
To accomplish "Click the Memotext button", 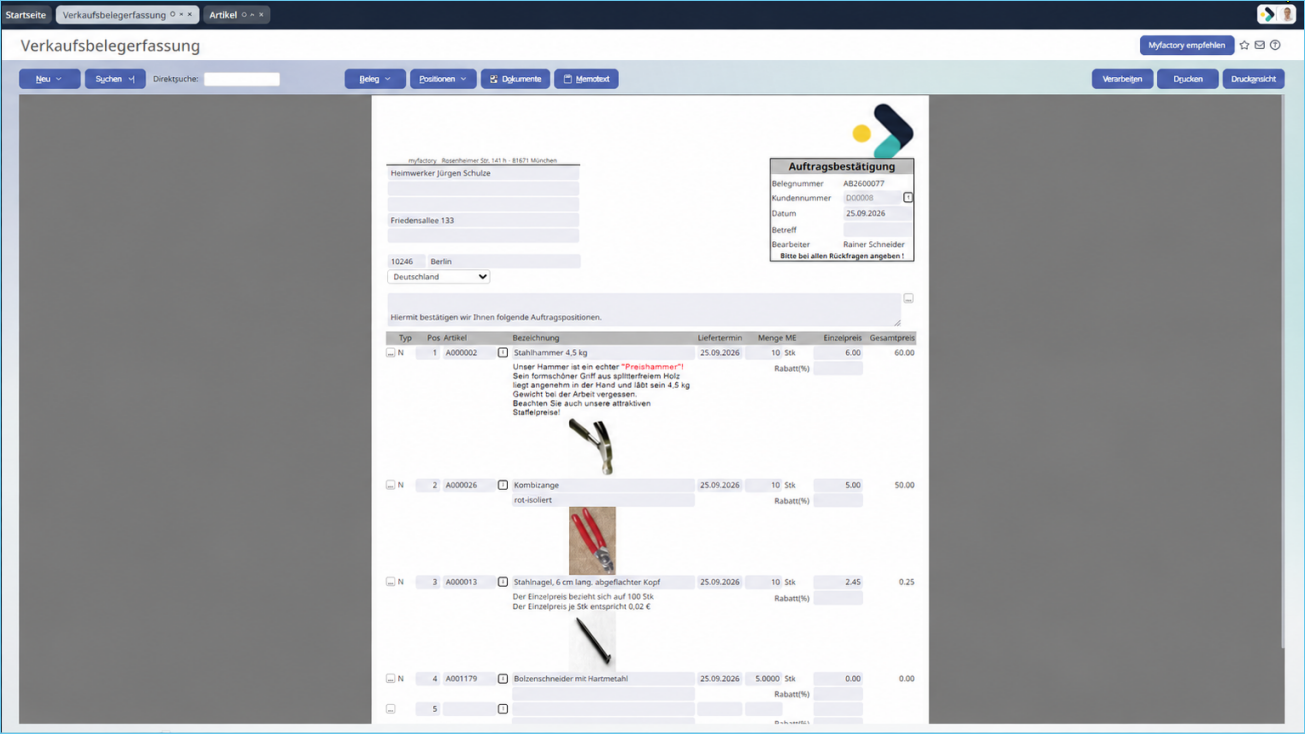I will pyautogui.click(x=586, y=79).
